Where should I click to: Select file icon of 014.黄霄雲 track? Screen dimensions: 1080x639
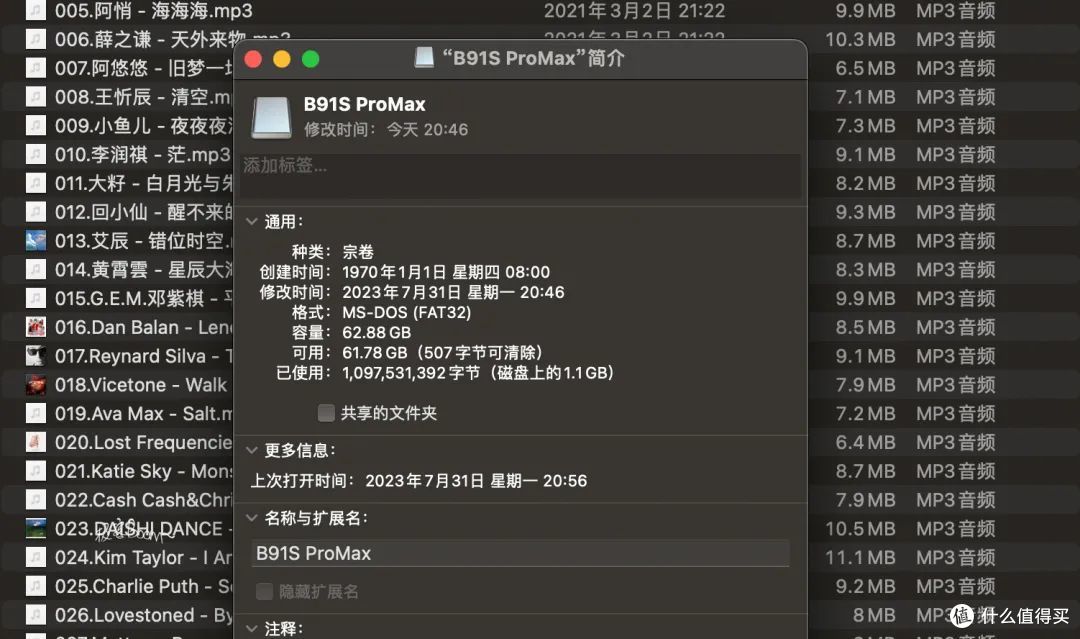pos(36,269)
